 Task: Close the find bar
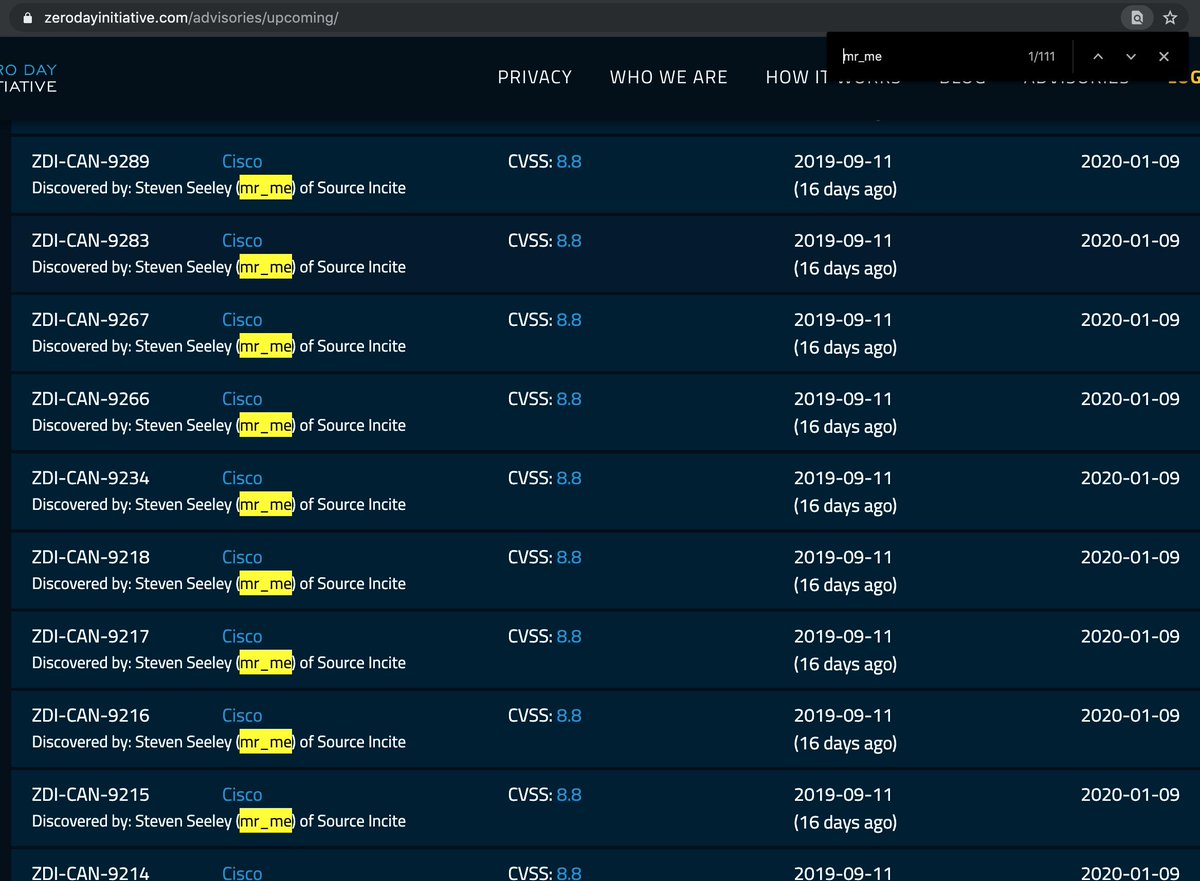click(1164, 57)
